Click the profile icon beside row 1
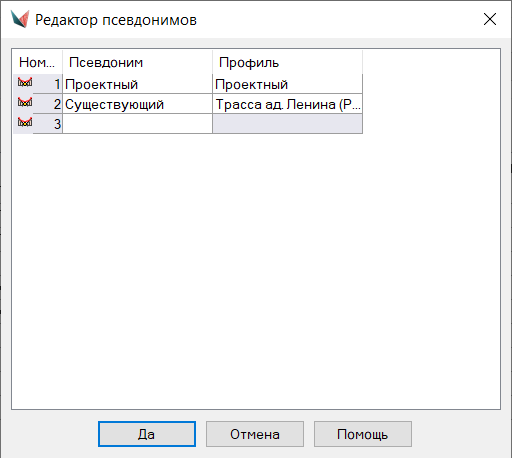This screenshot has width=512, height=458. point(25,82)
